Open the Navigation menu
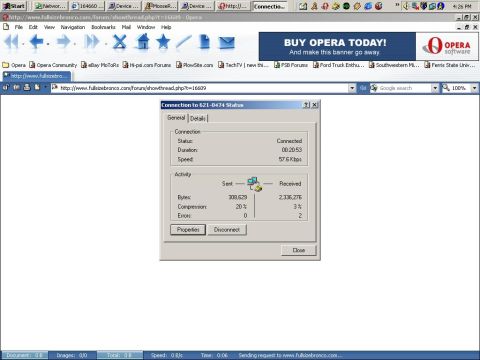This screenshot has width=480, height=360. click(73, 27)
